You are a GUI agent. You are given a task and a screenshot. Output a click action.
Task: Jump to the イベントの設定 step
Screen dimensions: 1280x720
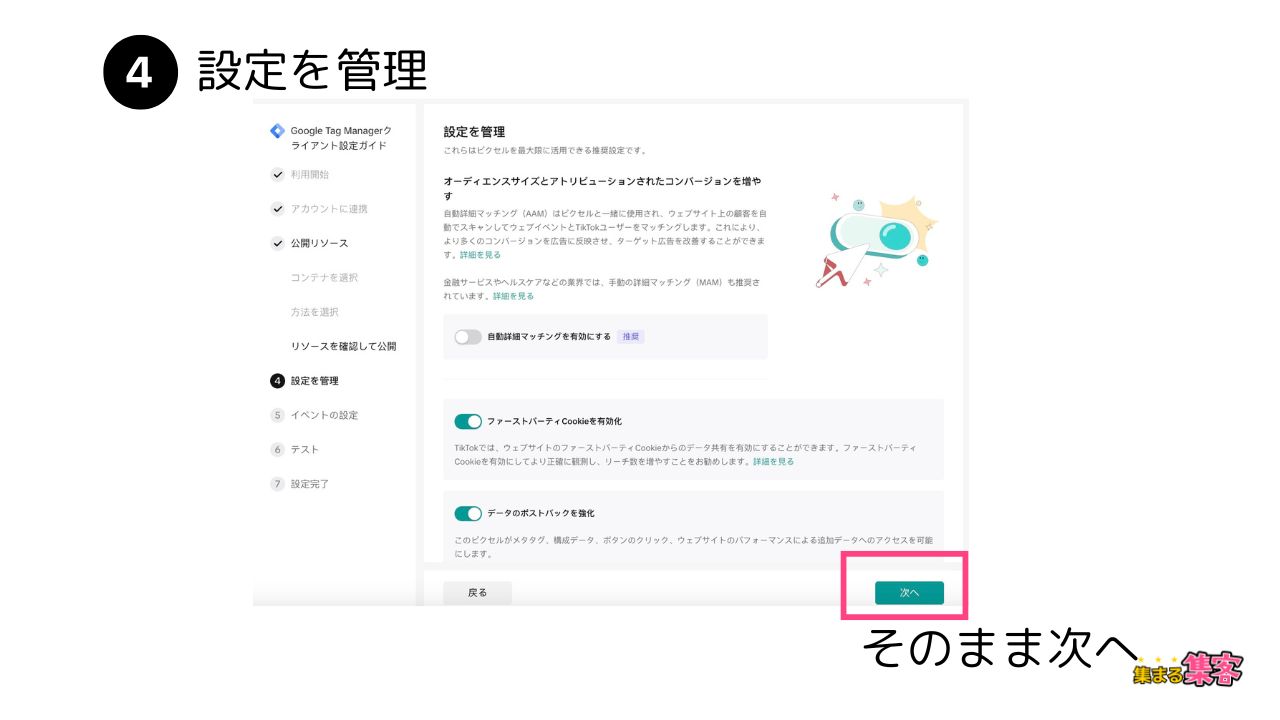pyautogui.click(x=324, y=415)
